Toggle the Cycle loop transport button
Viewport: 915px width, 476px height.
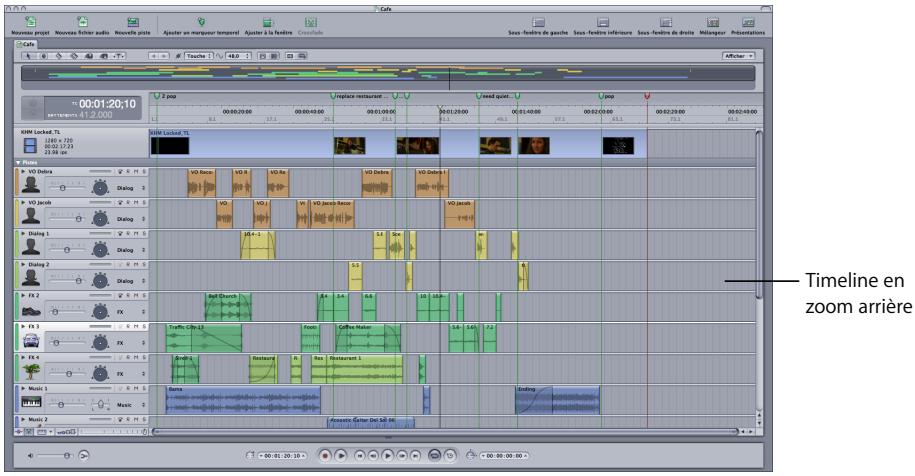point(434,455)
